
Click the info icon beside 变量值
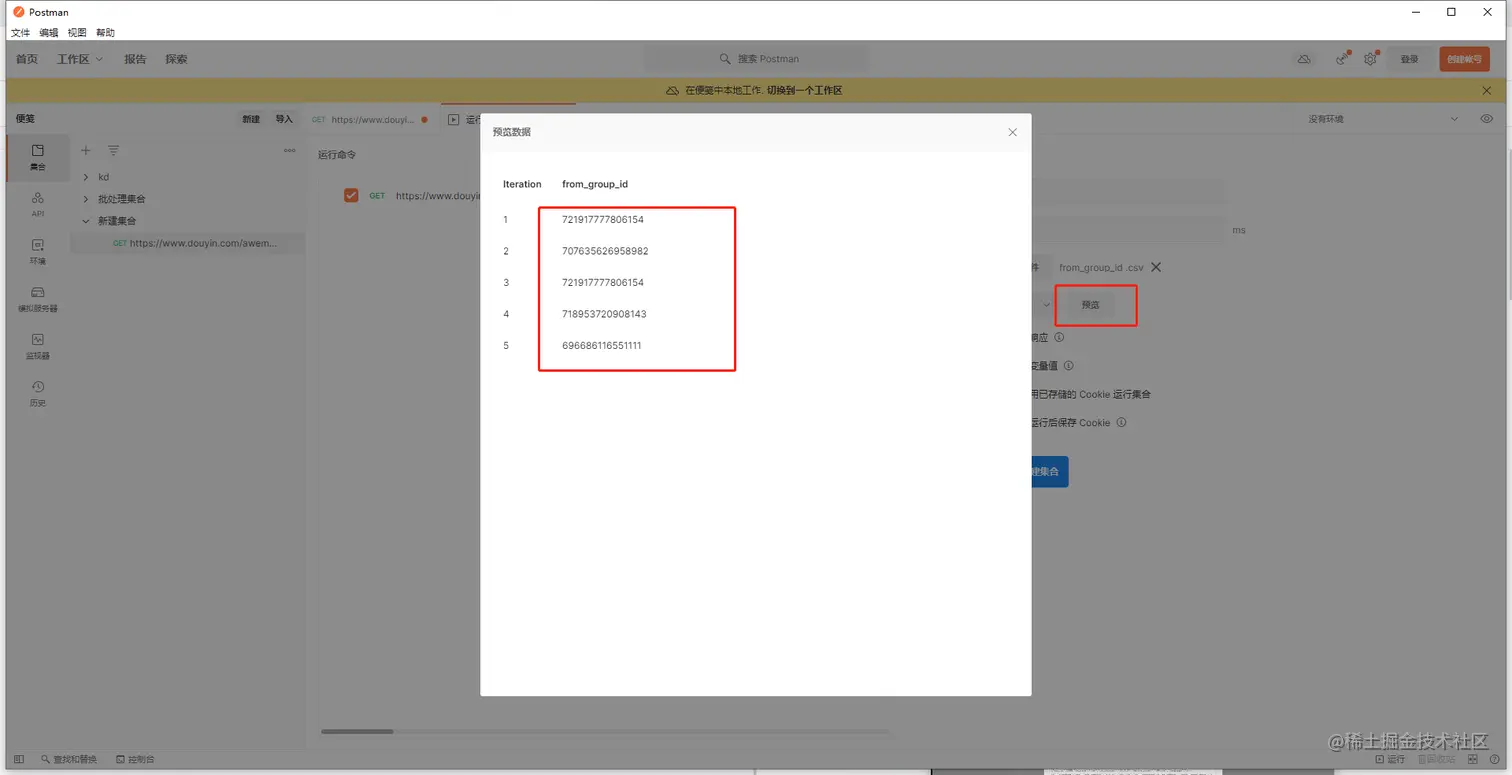point(1068,366)
